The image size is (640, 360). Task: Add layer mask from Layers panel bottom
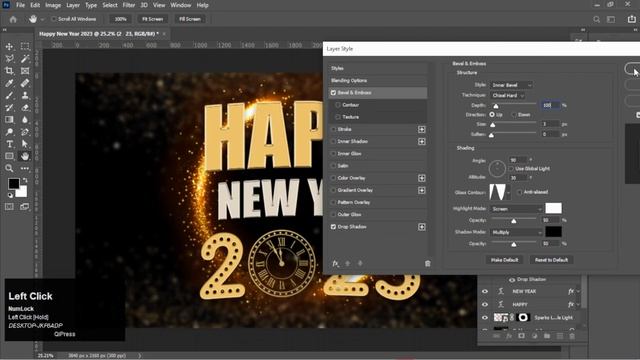coord(521,336)
